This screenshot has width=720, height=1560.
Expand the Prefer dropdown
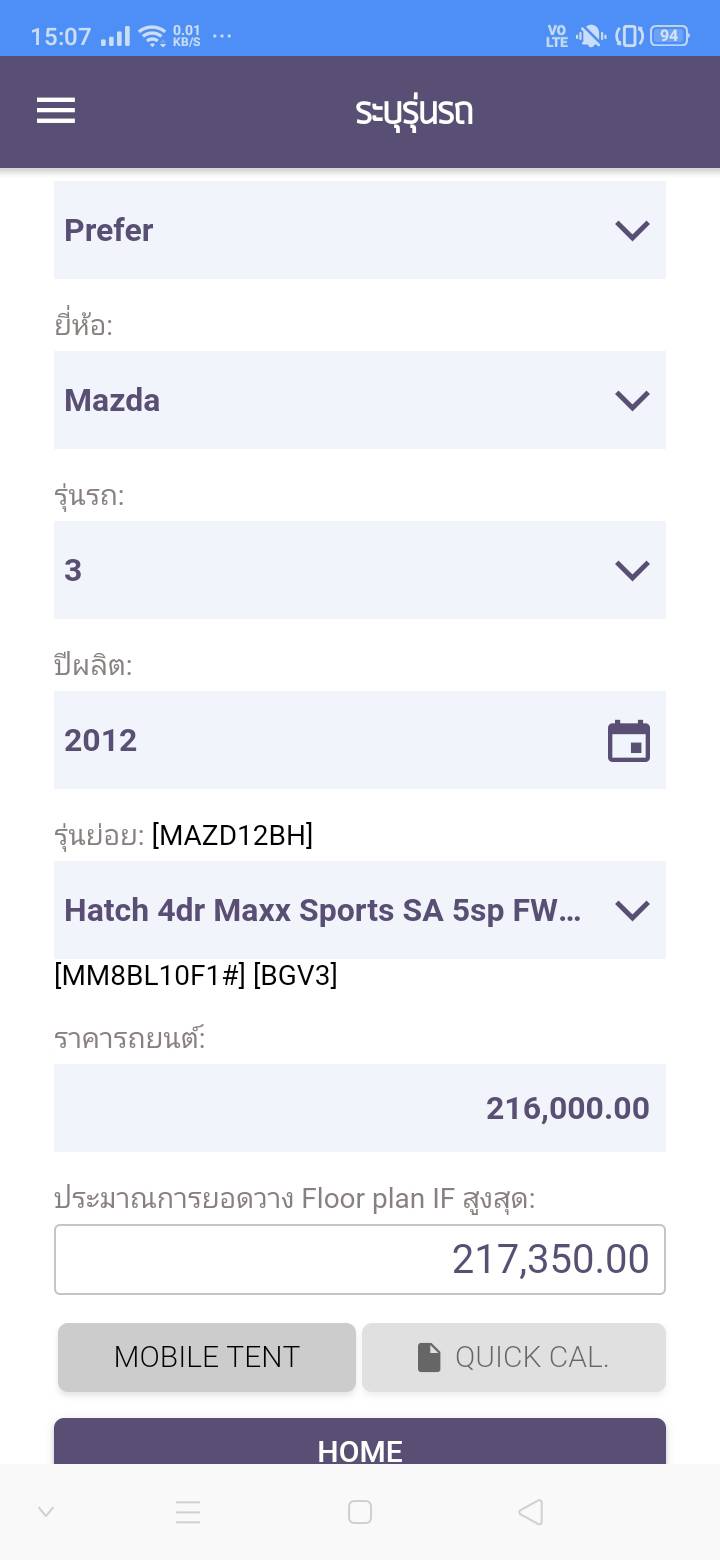(360, 230)
